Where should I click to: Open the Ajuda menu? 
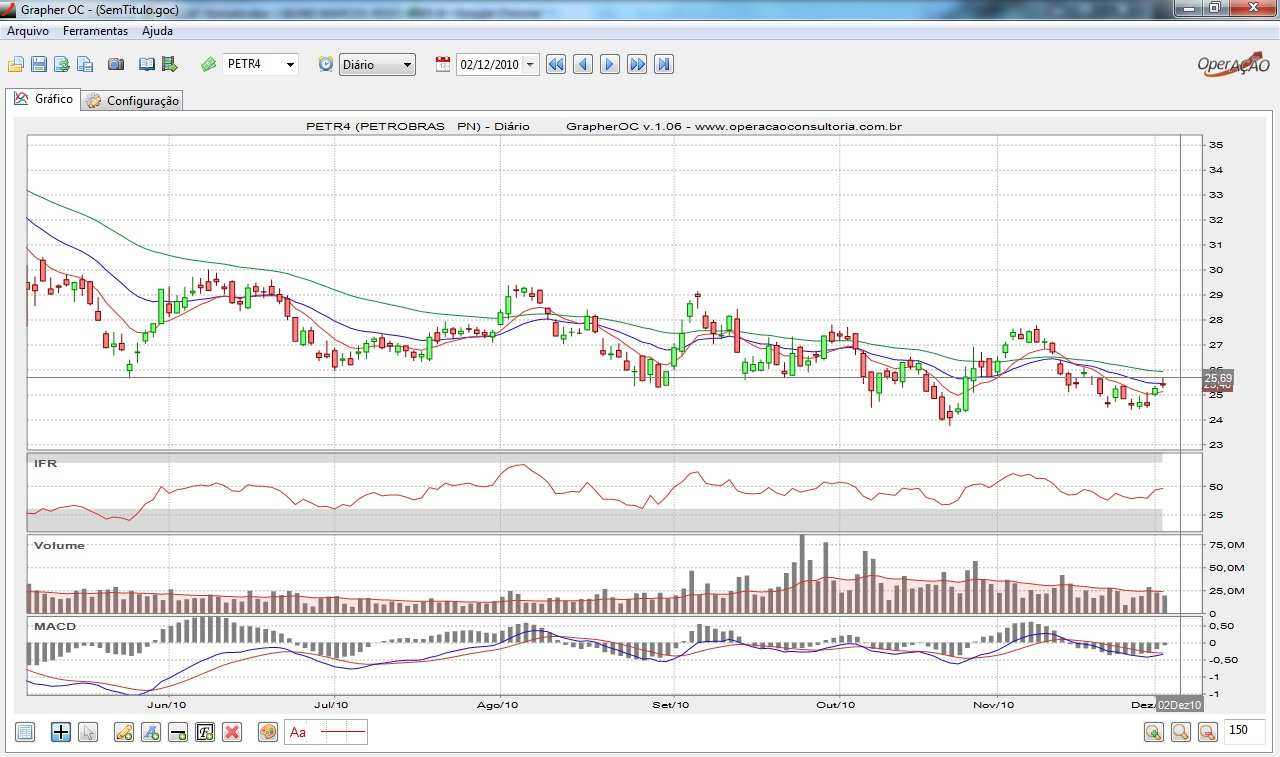click(157, 31)
